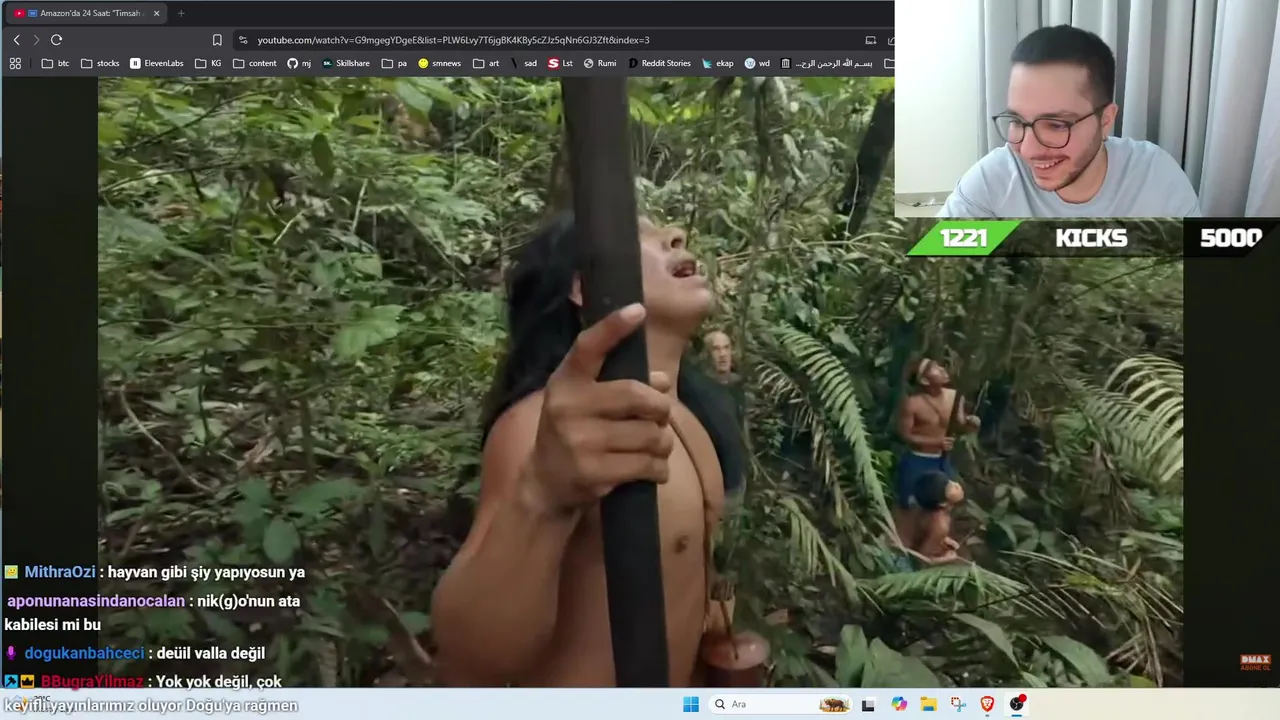
Task: Open the KG bookmark folder
Action: (208, 63)
